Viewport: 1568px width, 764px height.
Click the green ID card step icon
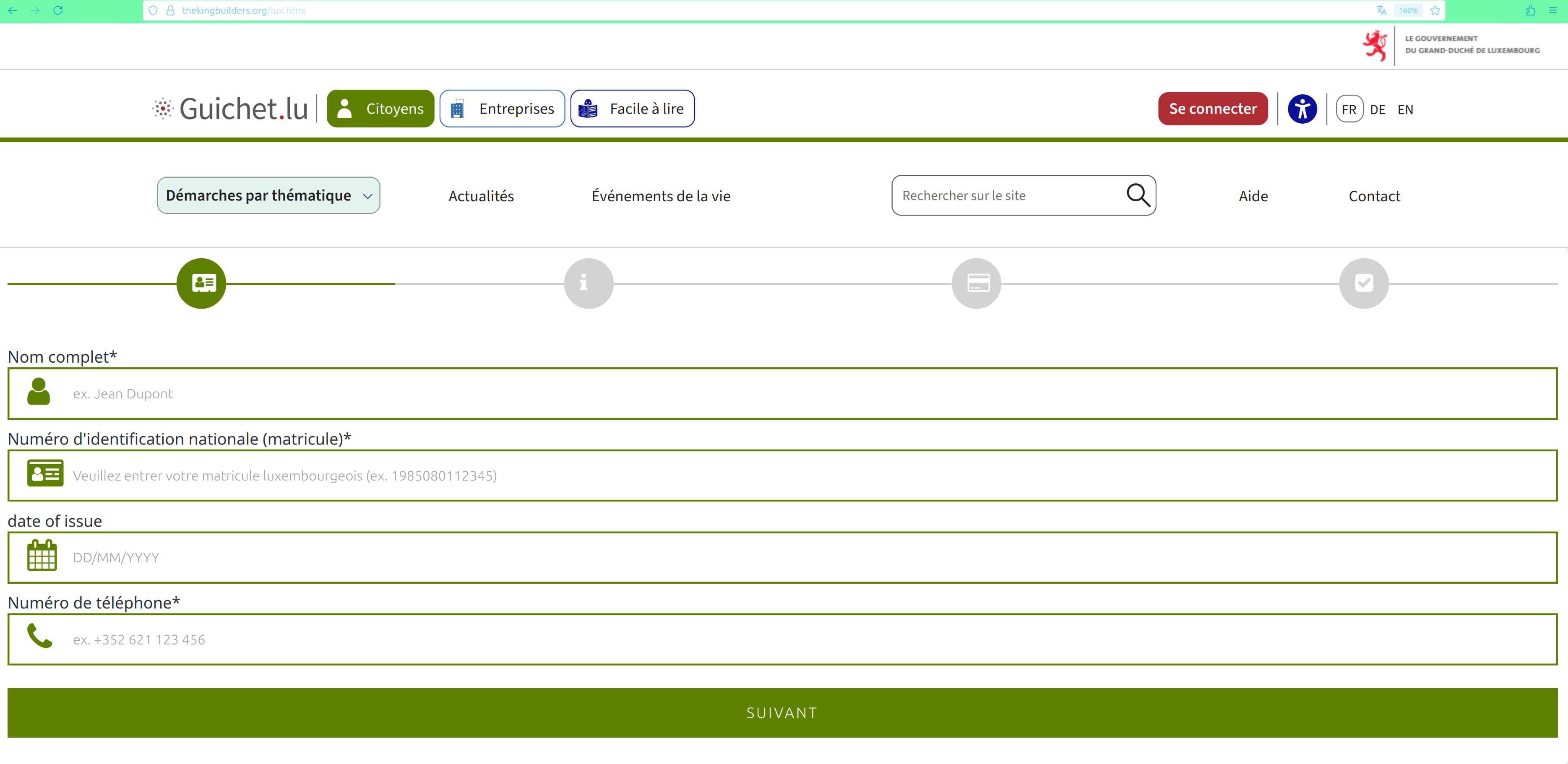tap(201, 283)
